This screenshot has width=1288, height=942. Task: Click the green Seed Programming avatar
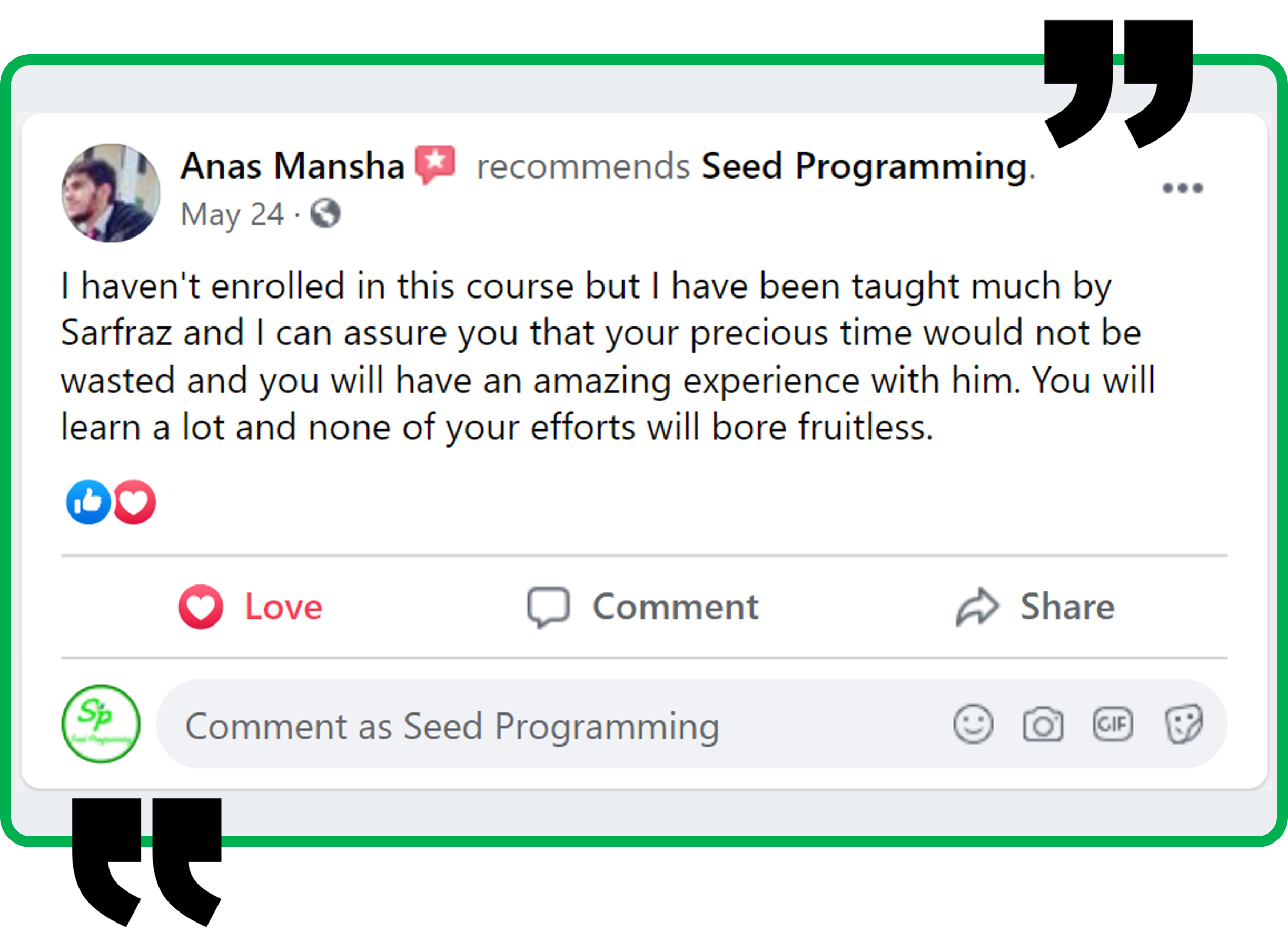point(101,723)
